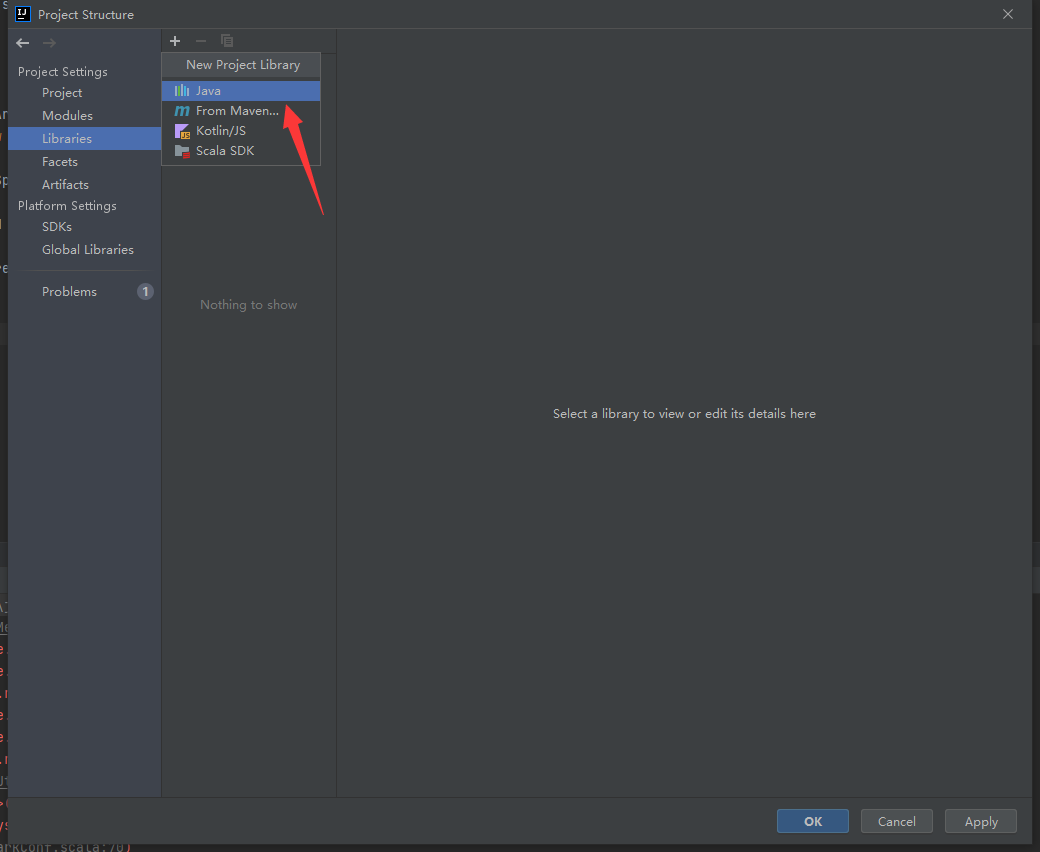The image size is (1040, 852).
Task: Click the 'Nothing to show' text
Action: (x=249, y=305)
